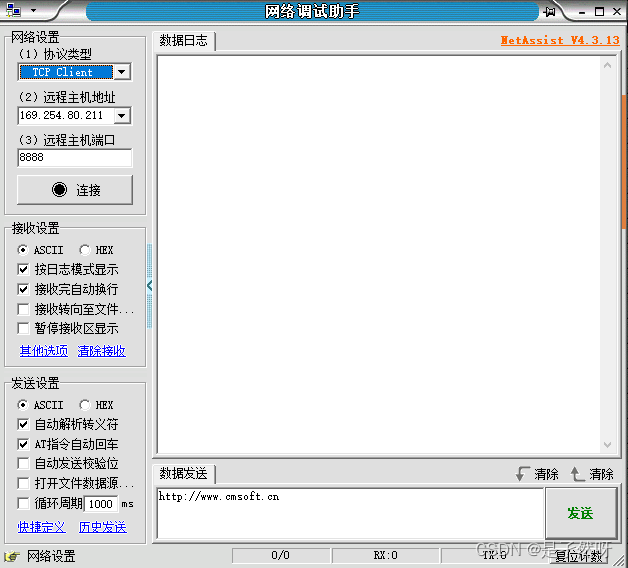The height and width of the screenshot is (568, 628).
Task: Click the remote port field 8888
Action: 74,157
